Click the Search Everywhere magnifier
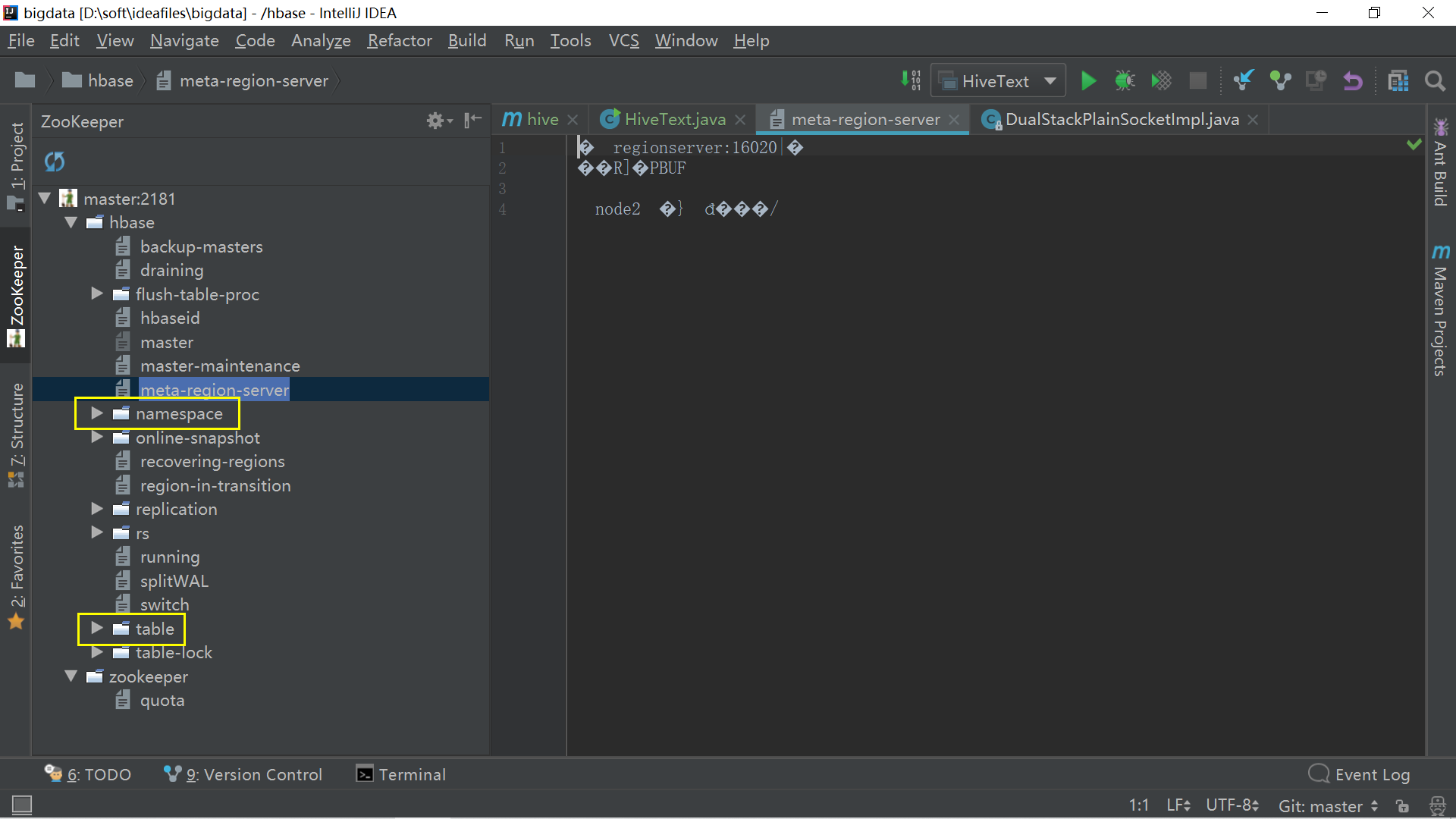The width and height of the screenshot is (1456, 819). (1434, 80)
